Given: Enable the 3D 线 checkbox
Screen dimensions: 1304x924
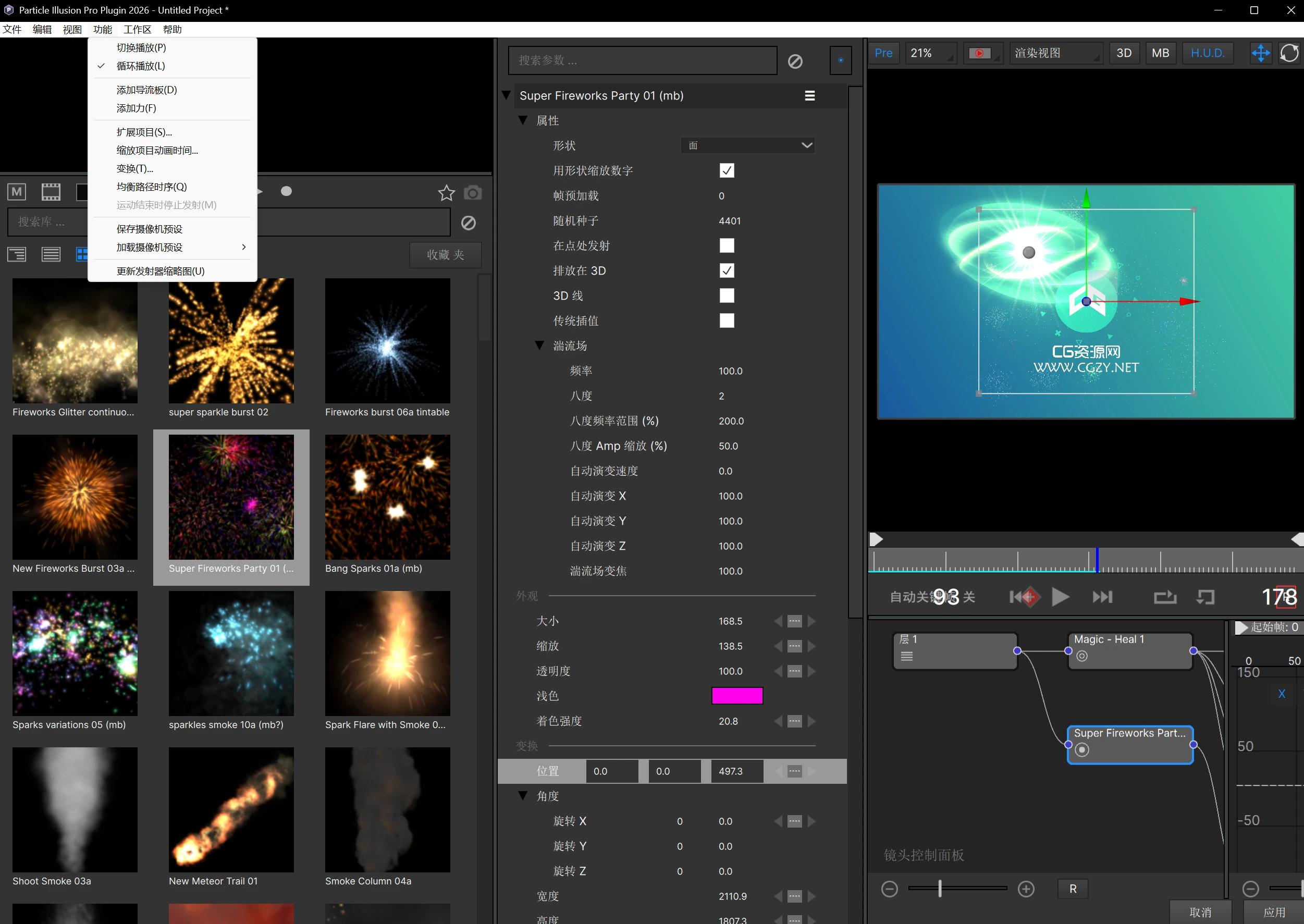Looking at the screenshot, I should [x=726, y=295].
